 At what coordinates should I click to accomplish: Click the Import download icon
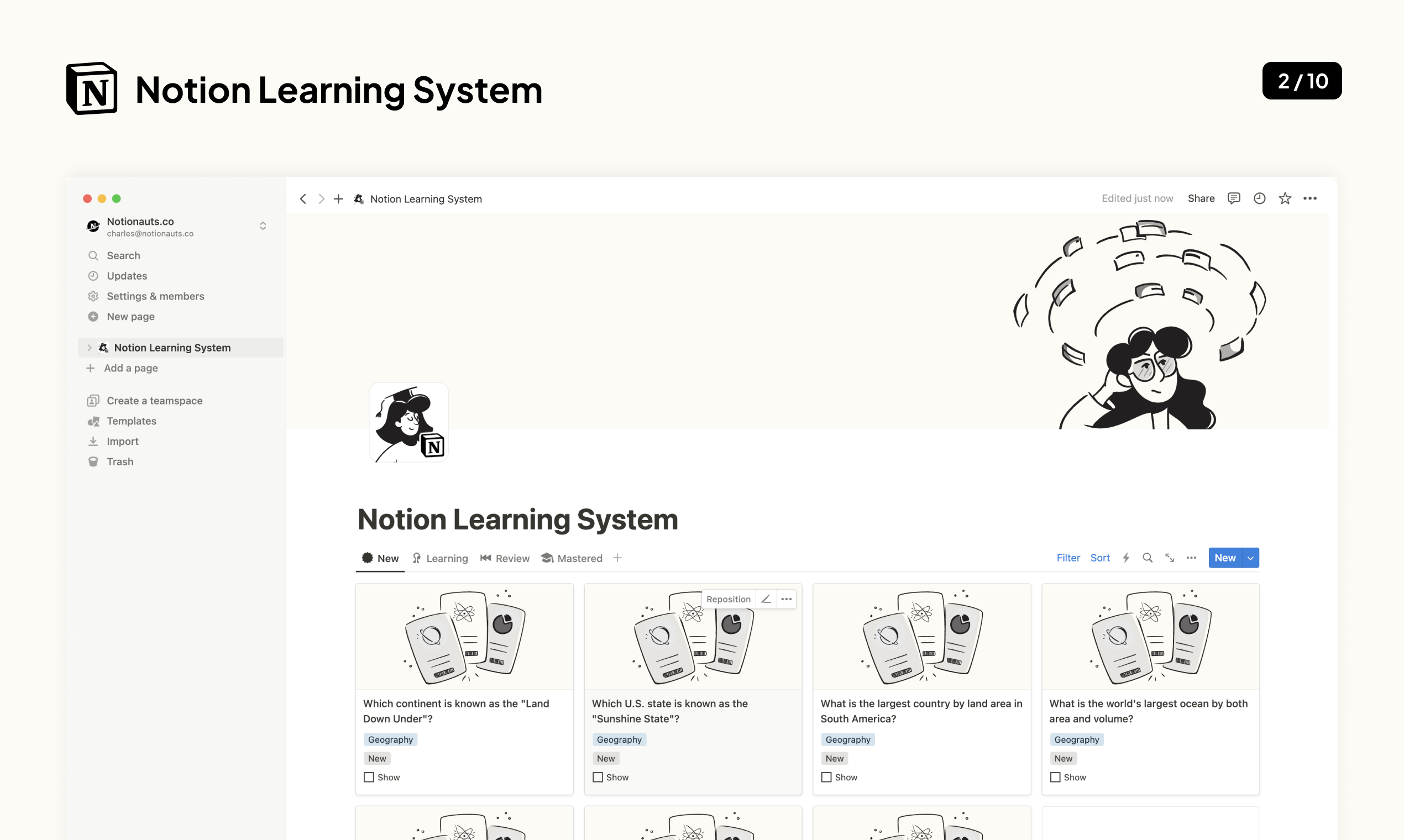93,441
